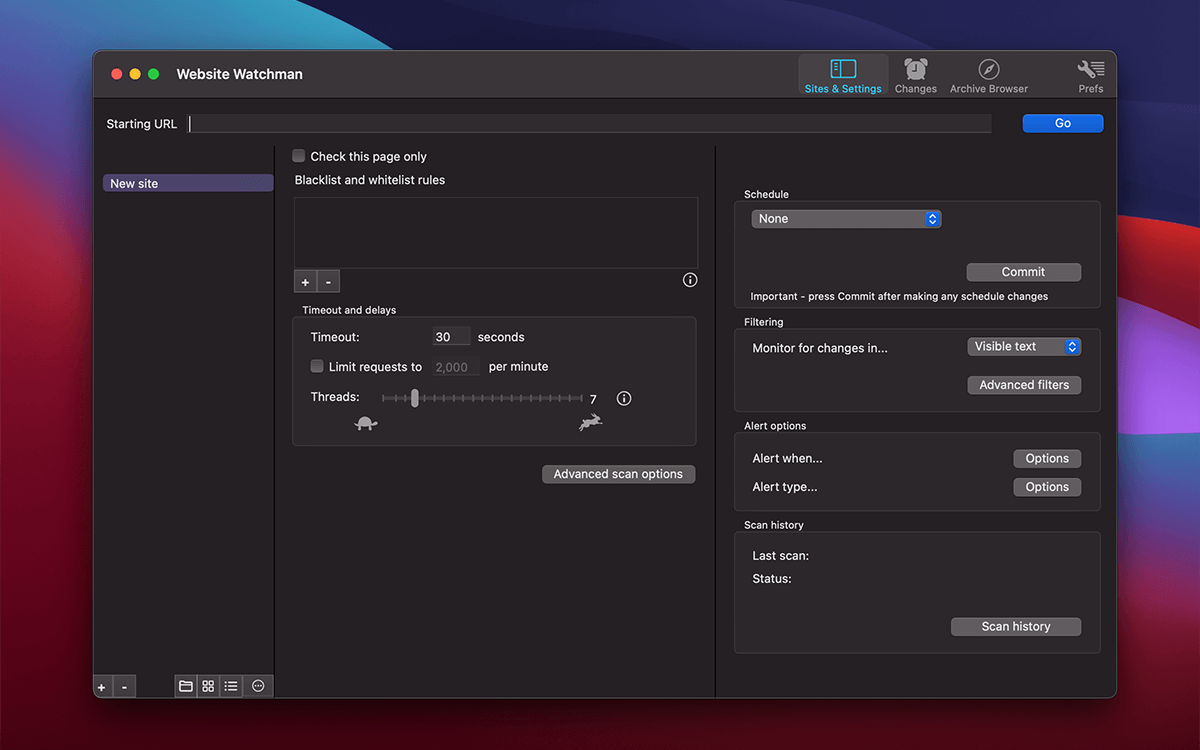Click the folder view icon
This screenshot has width=1200, height=750.
click(x=186, y=686)
